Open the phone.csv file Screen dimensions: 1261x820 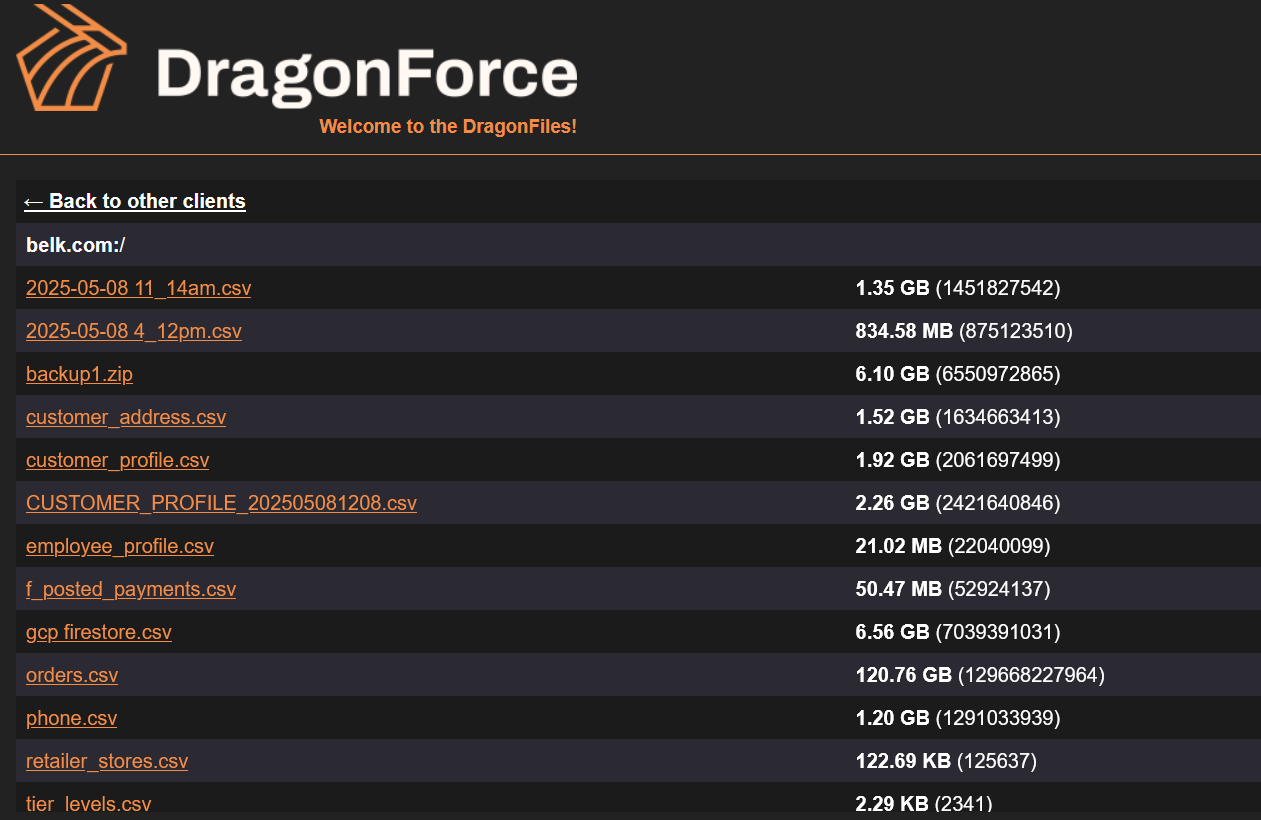(71, 718)
